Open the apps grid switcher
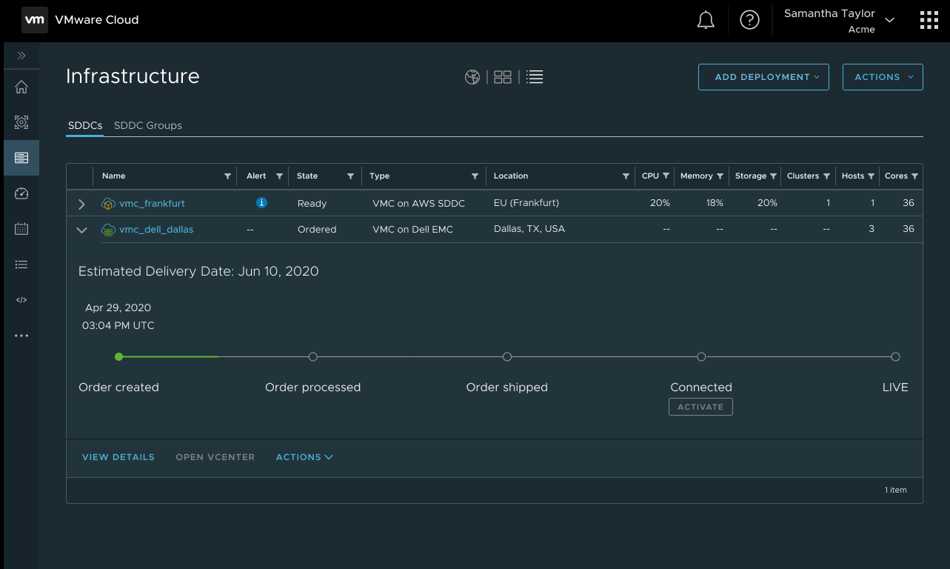The height and width of the screenshot is (569, 950). pos(929,20)
